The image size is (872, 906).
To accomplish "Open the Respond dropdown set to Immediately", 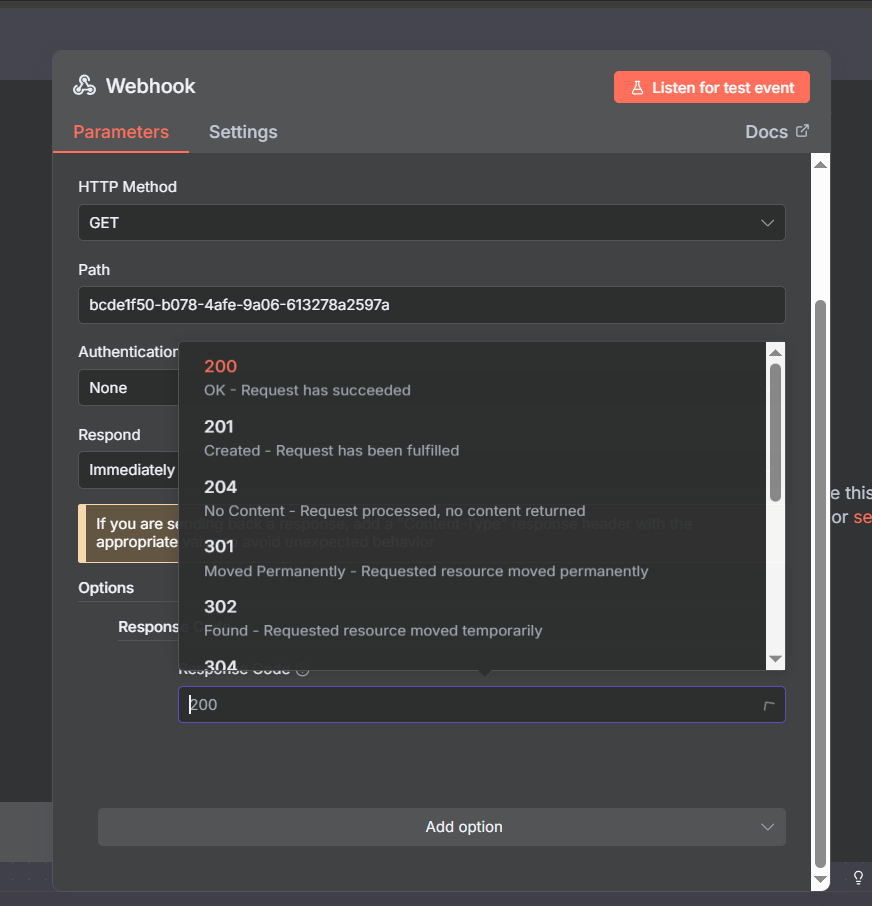I will 127,470.
